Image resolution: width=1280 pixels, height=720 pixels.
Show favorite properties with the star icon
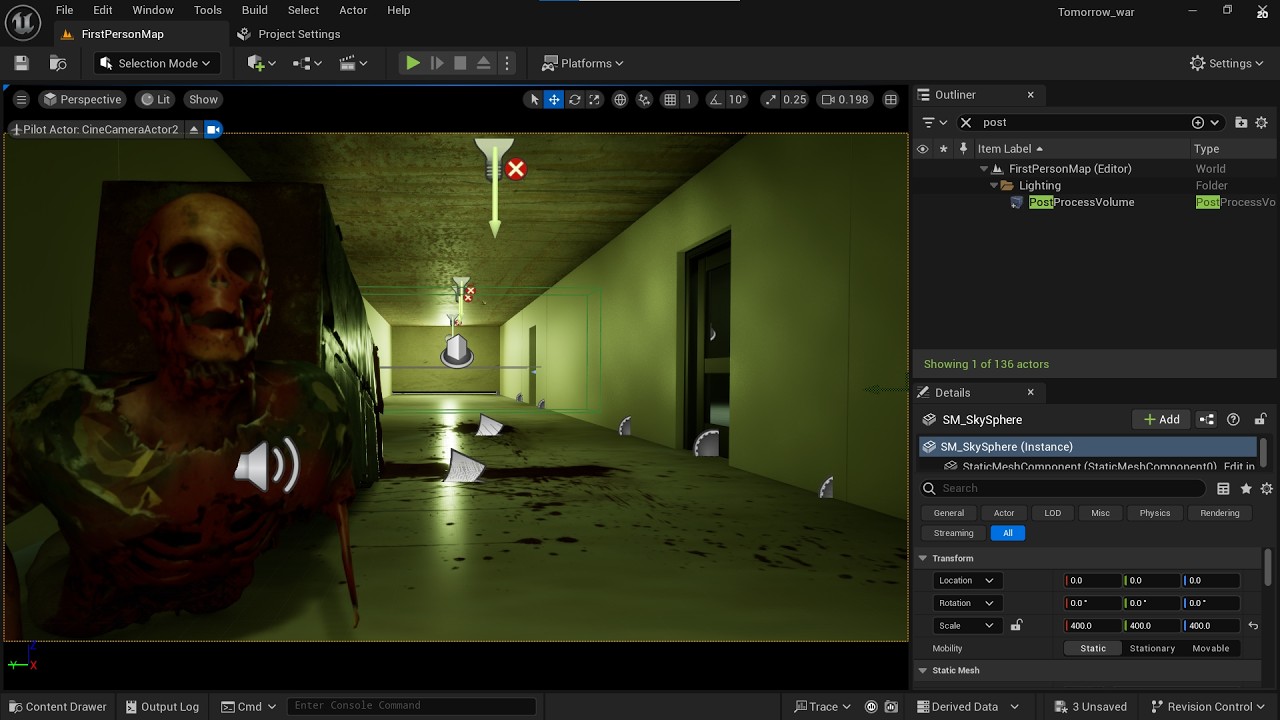pyautogui.click(x=1246, y=488)
